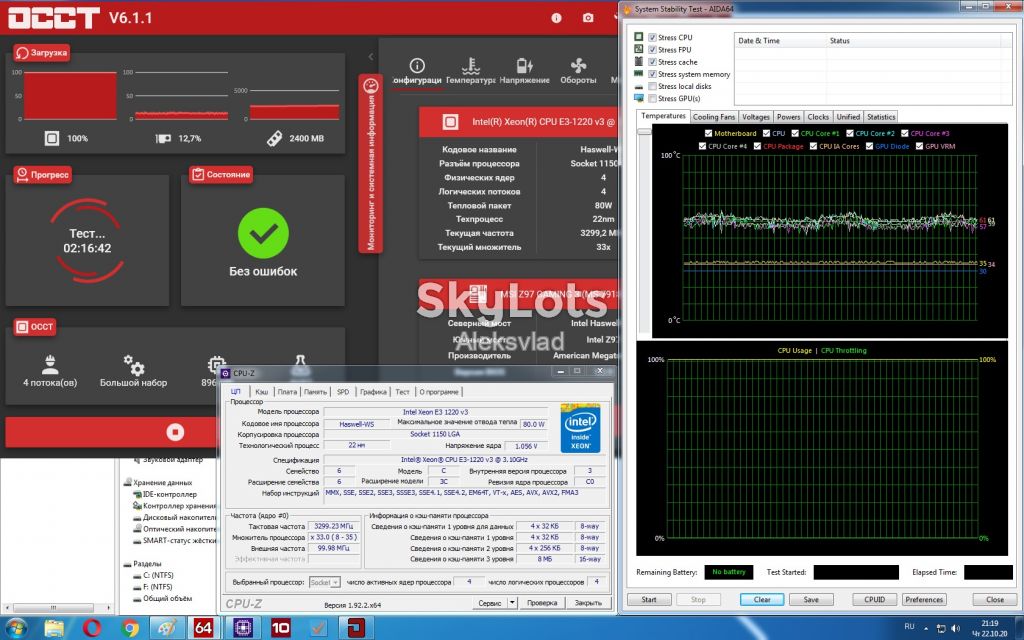The height and width of the screenshot is (640, 1024).
Task: Click the Start button in AIDA64
Action: [x=649, y=600]
